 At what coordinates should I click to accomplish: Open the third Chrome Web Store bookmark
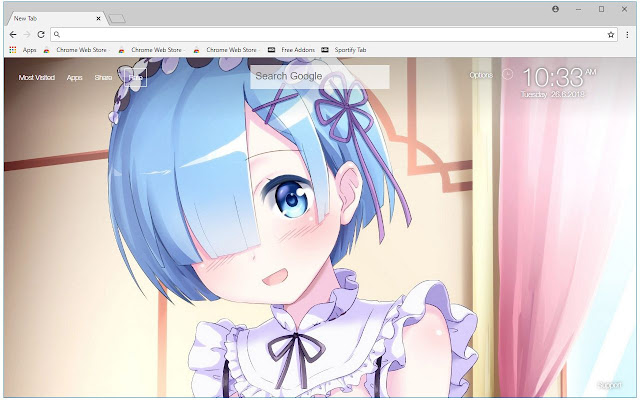point(226,50)
